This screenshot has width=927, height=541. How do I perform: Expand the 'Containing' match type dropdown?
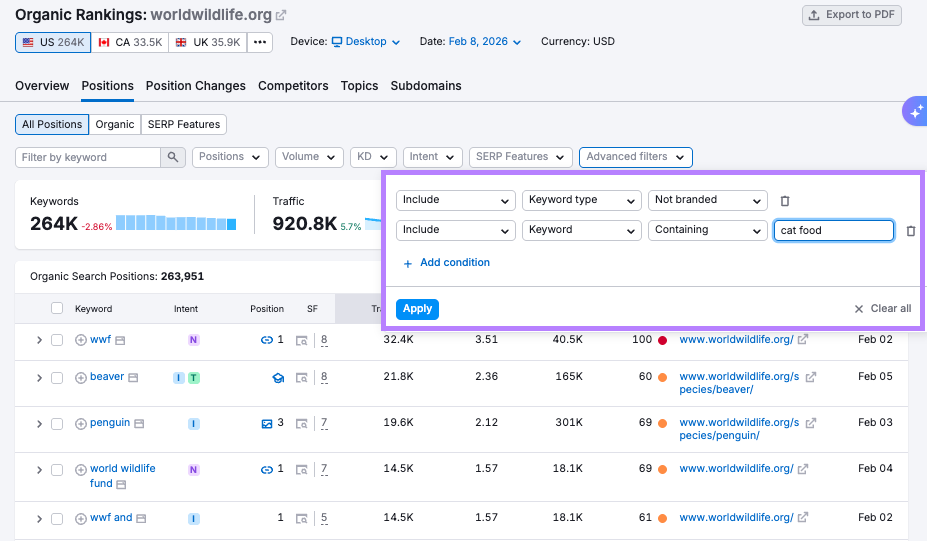click(707, 230)
